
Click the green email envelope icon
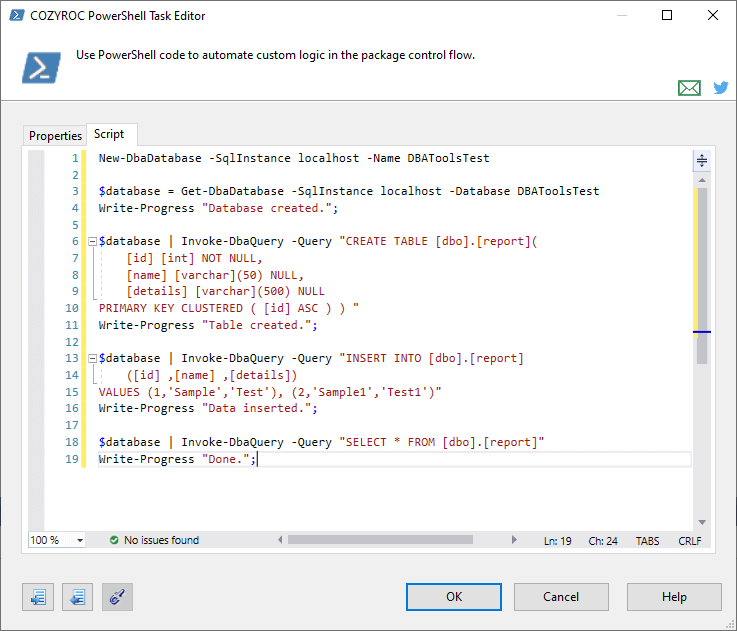(x=689, y=88)
